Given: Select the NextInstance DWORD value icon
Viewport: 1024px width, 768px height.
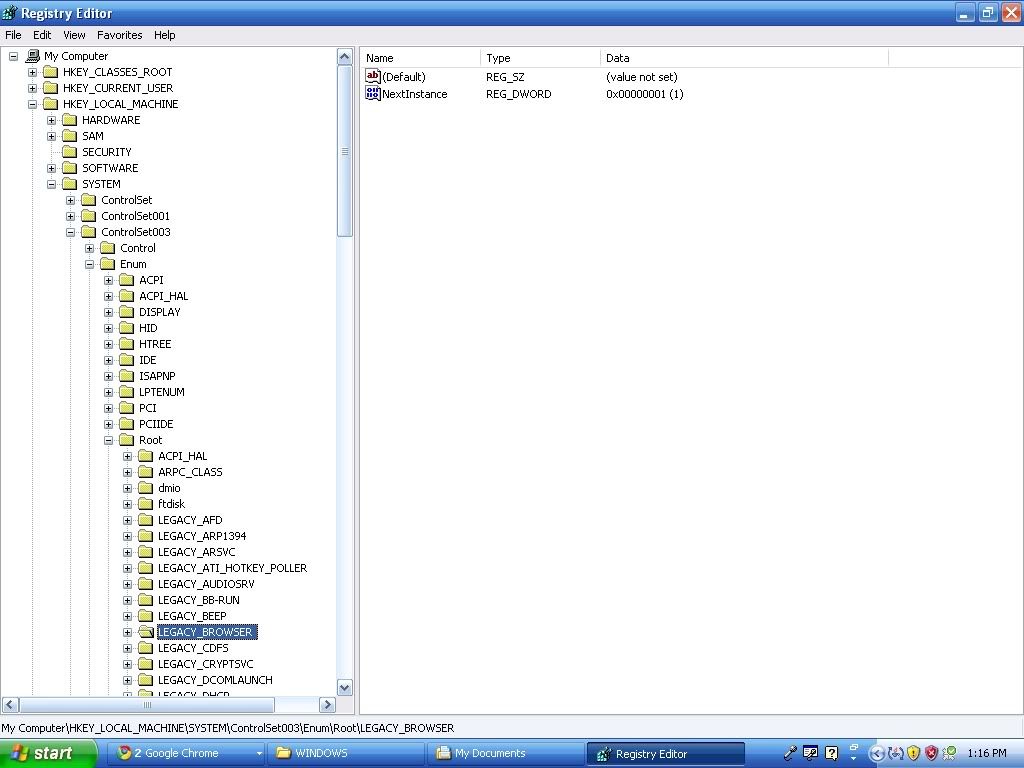Looking at the screenshot, I should click(372, 93).
